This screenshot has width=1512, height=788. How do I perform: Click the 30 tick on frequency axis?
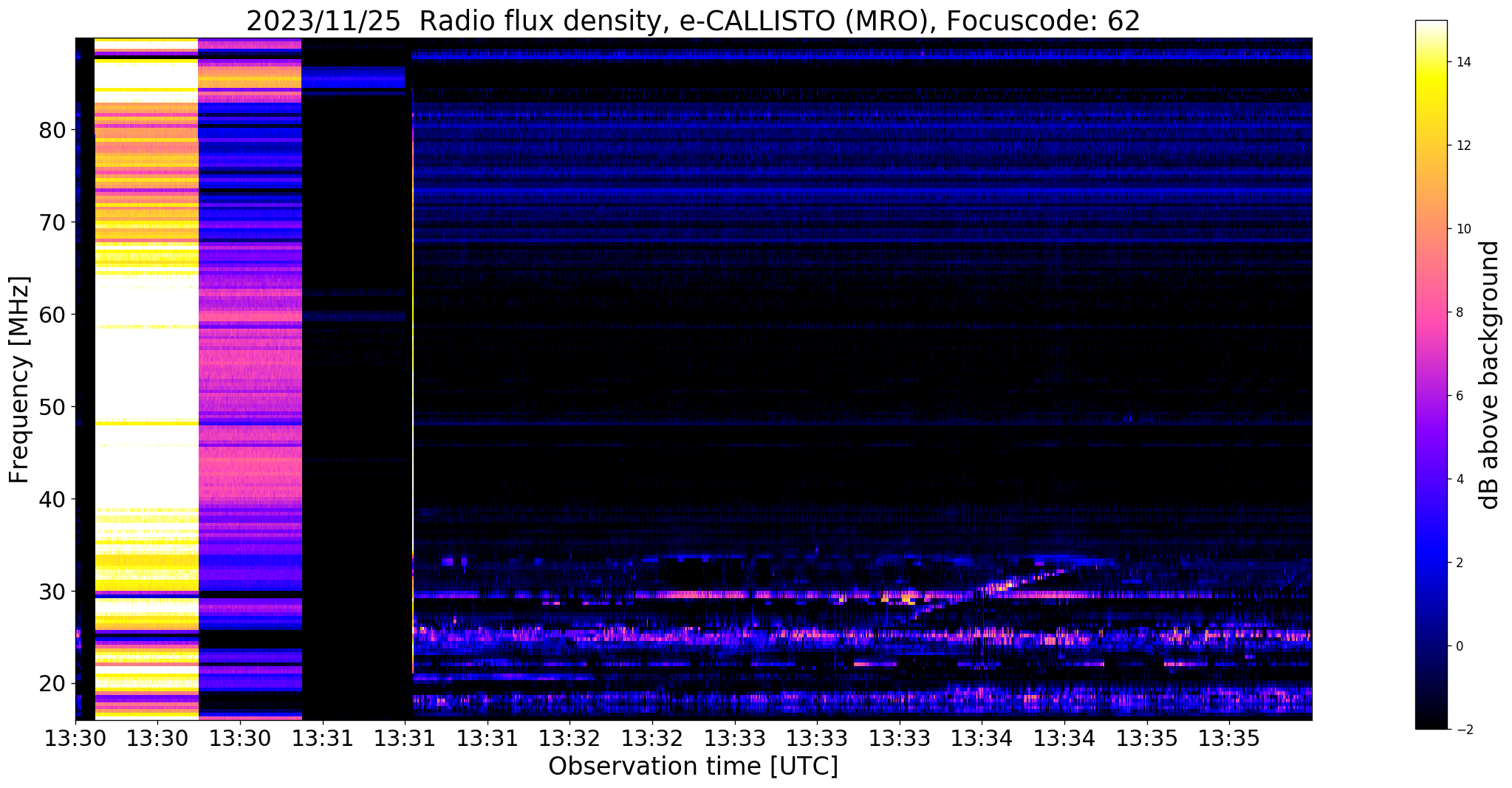pos(52,592)
